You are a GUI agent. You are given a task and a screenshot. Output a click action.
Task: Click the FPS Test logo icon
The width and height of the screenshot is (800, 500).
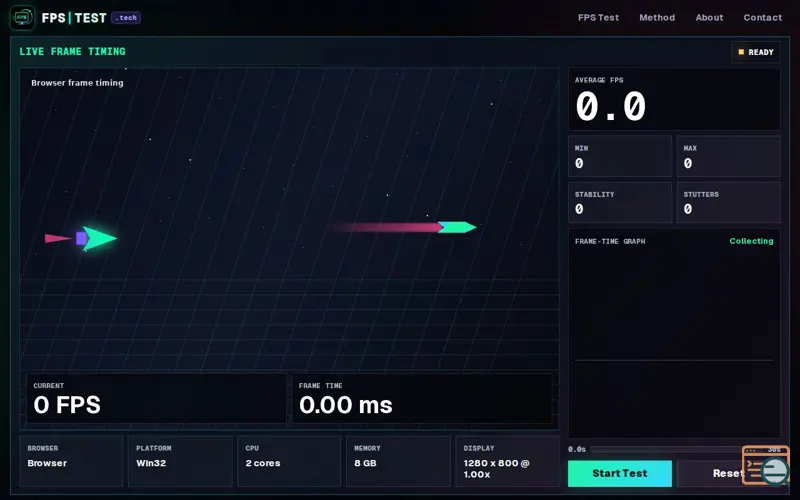22,18
